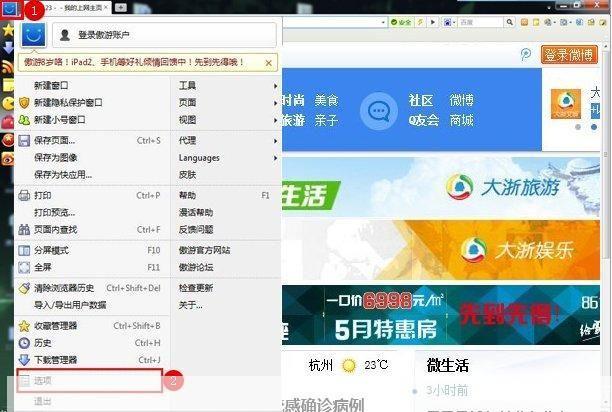Click the 登录傲游账户 login field

tap(164, 35)
